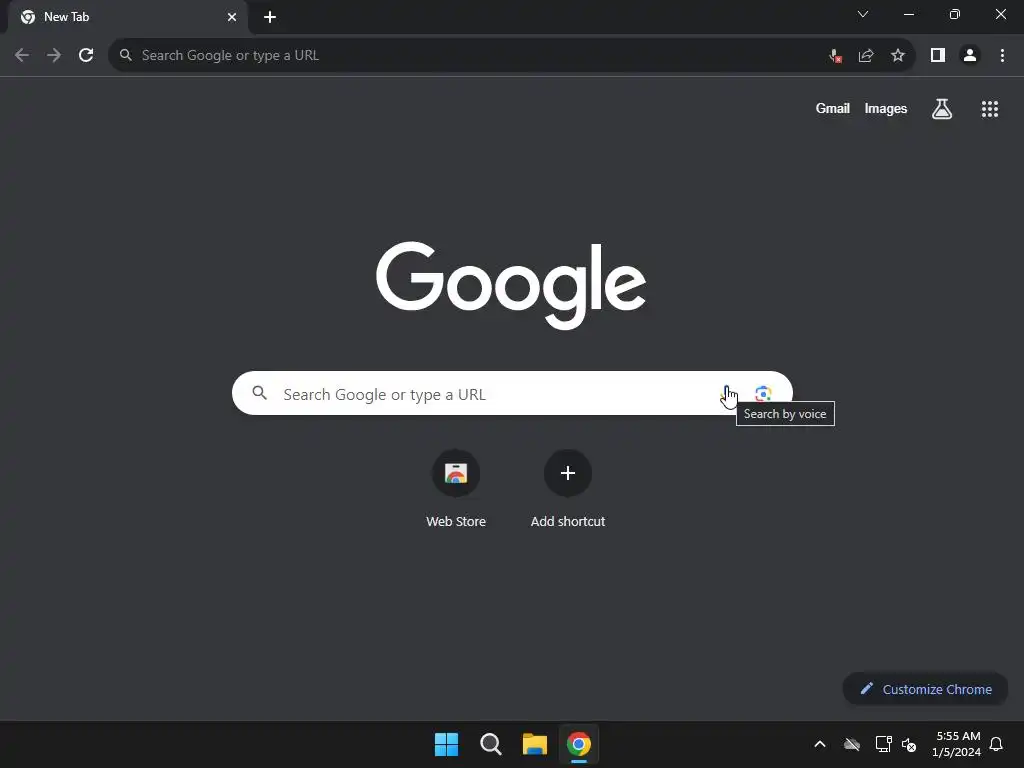Open the Chrome three-dot menu
This screenshot has height=768, width=1024.
tap(1002, 56)
